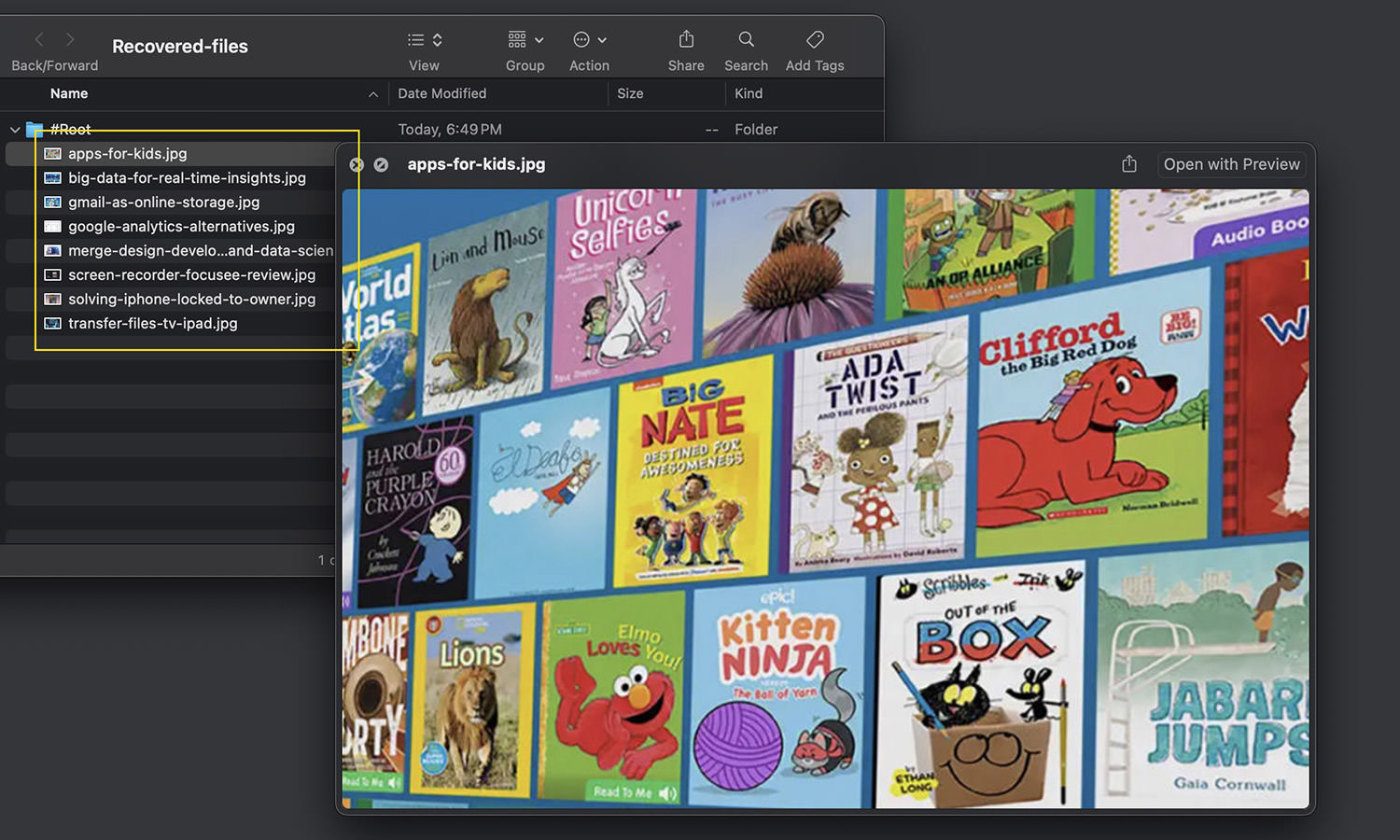This screenshot has height=840, width=1400.
Task: Sort by the Name column header
Action: (69, 93)
